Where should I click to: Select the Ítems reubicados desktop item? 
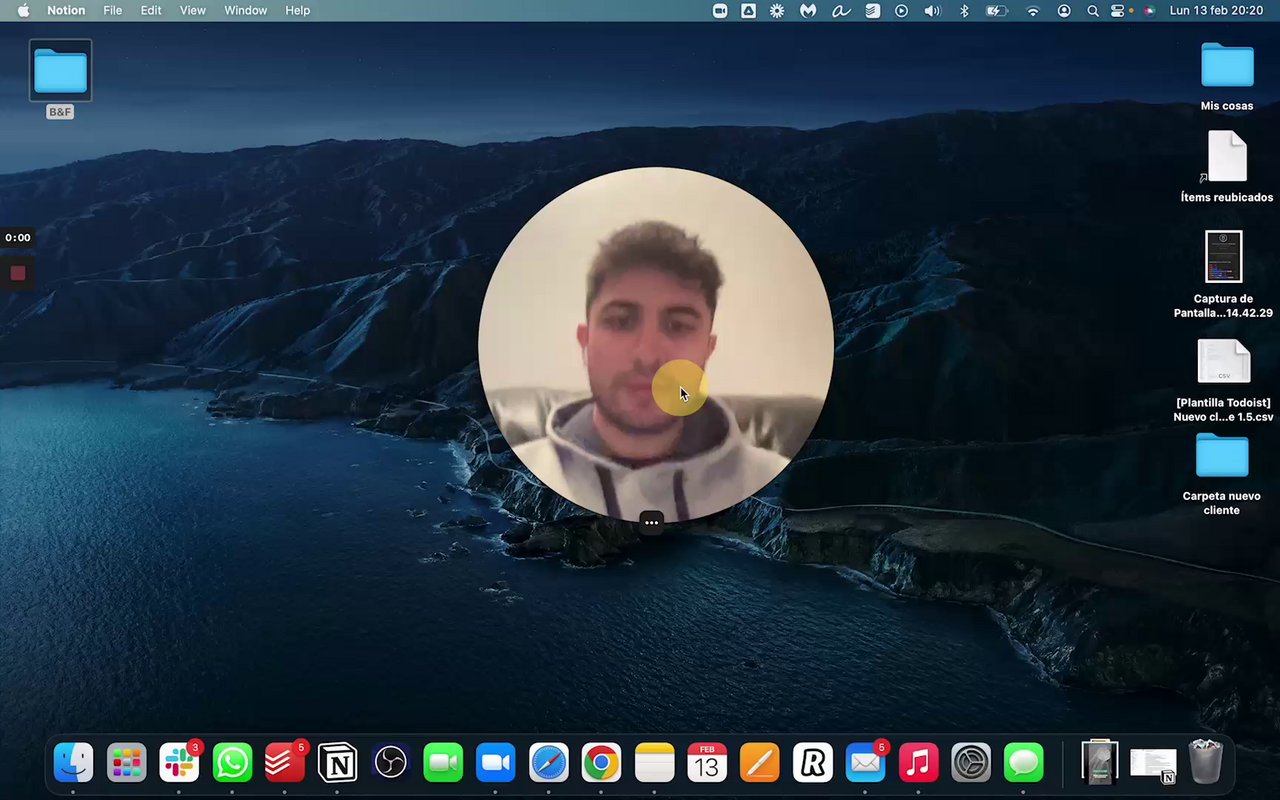(1226, 166)
